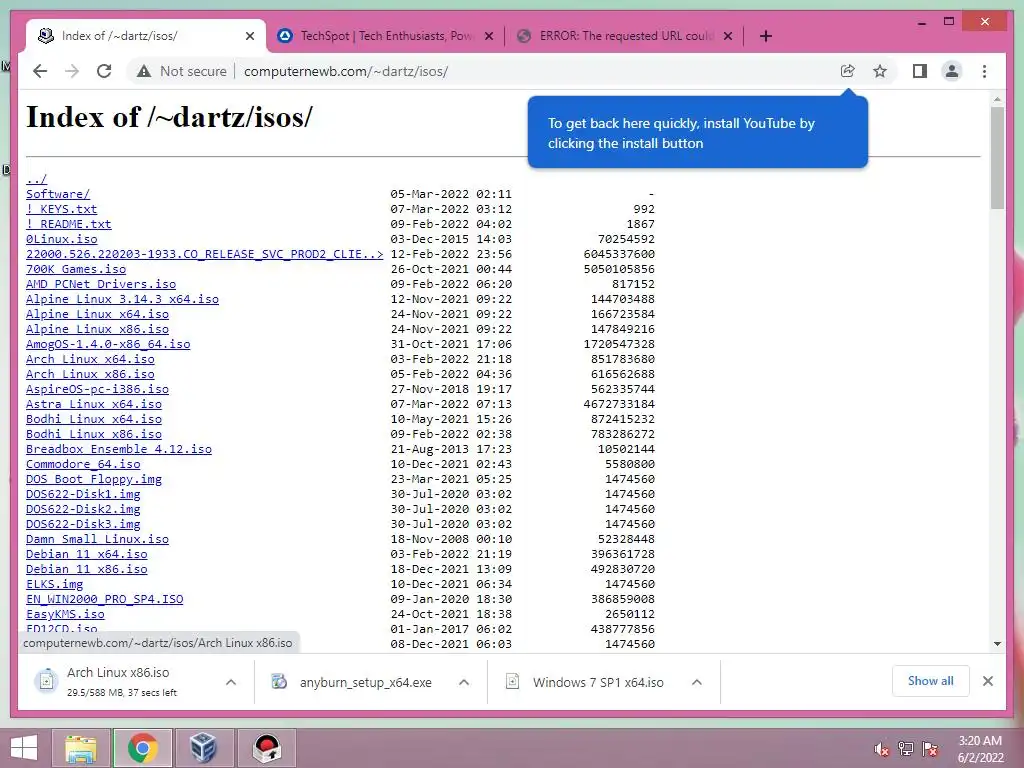Download DOS622-Disk2.img
The height and width of the screenshot is (768, 1024).
(x=83, y=509)
